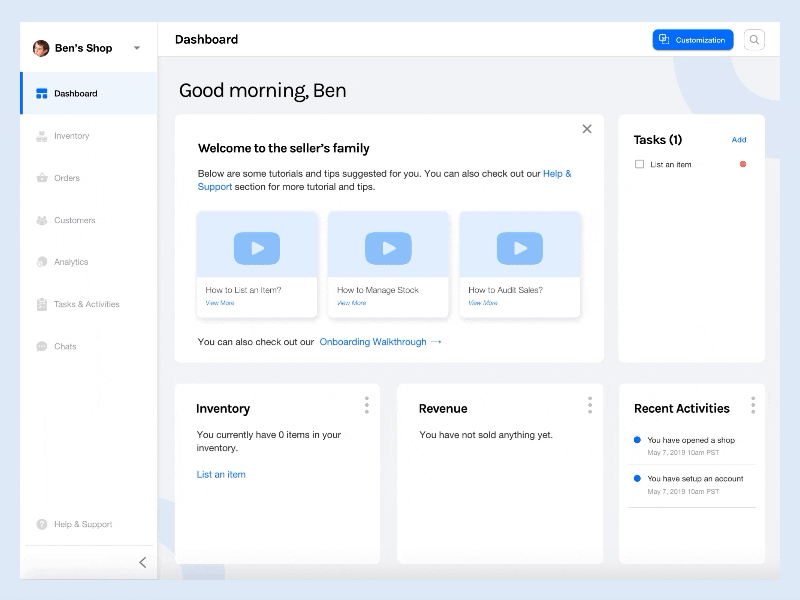Open the Recent Activities options menu

(x=753, y=405)
